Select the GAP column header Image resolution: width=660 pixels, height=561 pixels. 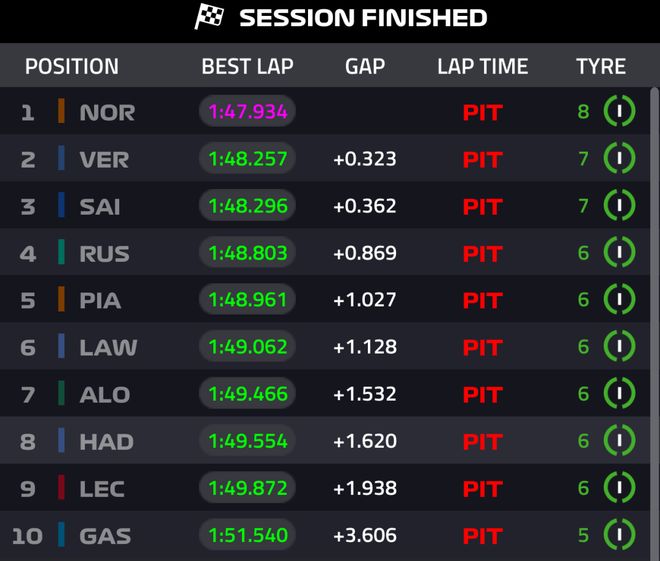pyautogui.click(x=365, y=67)
